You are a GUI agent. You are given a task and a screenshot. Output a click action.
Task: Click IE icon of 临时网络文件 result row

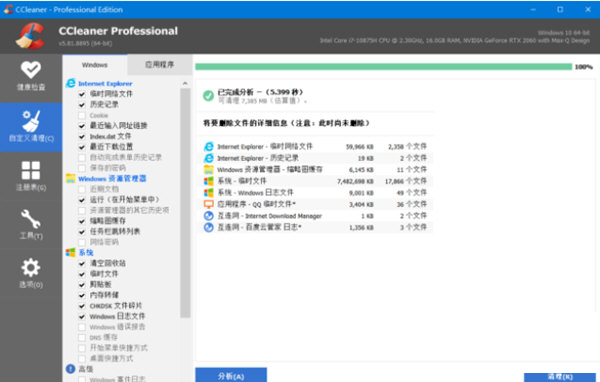[x=209, y=147]
